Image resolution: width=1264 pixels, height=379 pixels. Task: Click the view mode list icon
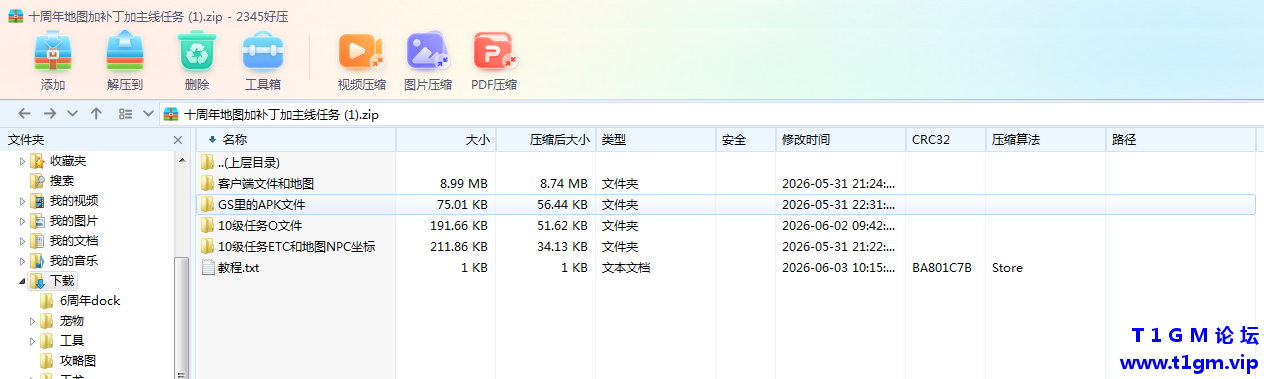tap(126, 114)
